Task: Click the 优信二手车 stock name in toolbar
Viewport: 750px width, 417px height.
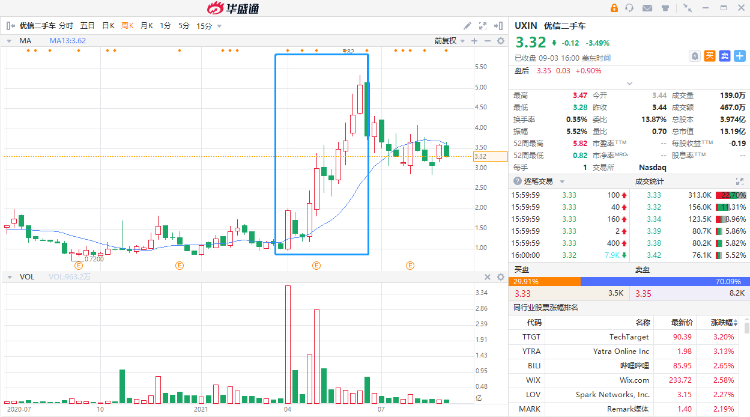Action: coord(37,26)
